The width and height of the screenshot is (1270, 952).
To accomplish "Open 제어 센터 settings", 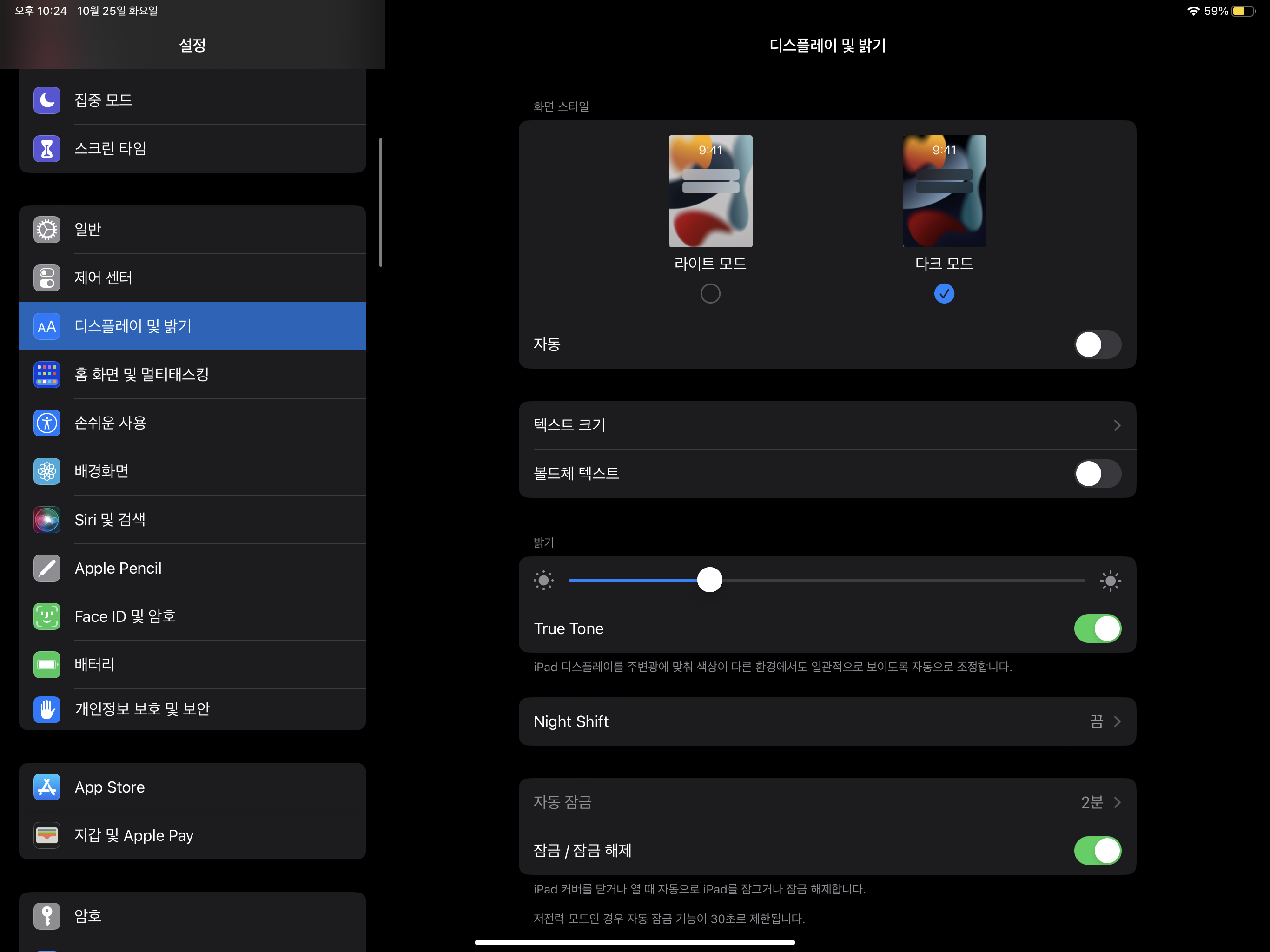I will (192, 278).
